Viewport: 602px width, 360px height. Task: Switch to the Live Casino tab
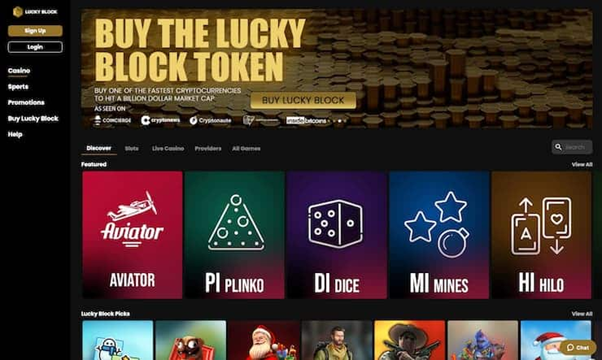(x=168, y=149)
